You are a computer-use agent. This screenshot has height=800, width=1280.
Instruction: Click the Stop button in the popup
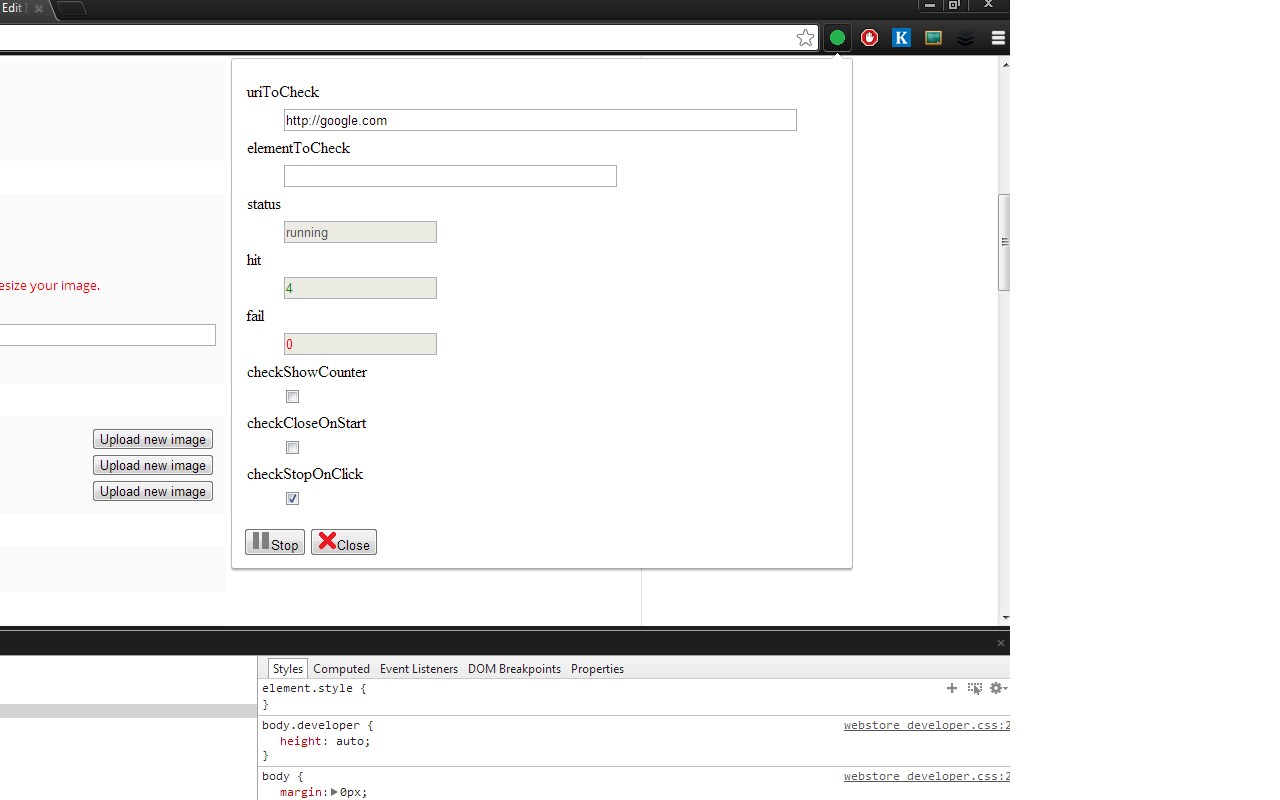tap(274, 542)
